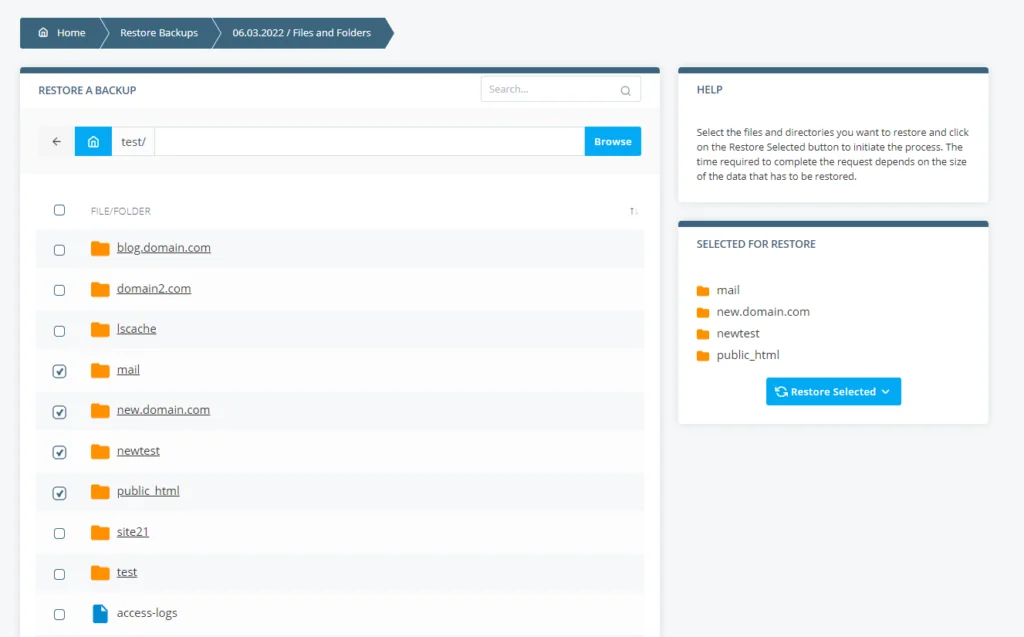Click the back arrow in path bar

pos(57,142)
